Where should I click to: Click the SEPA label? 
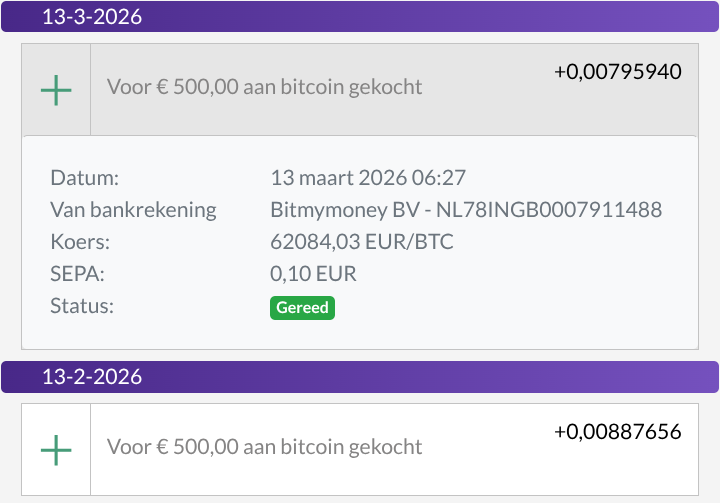pos(77,274)
